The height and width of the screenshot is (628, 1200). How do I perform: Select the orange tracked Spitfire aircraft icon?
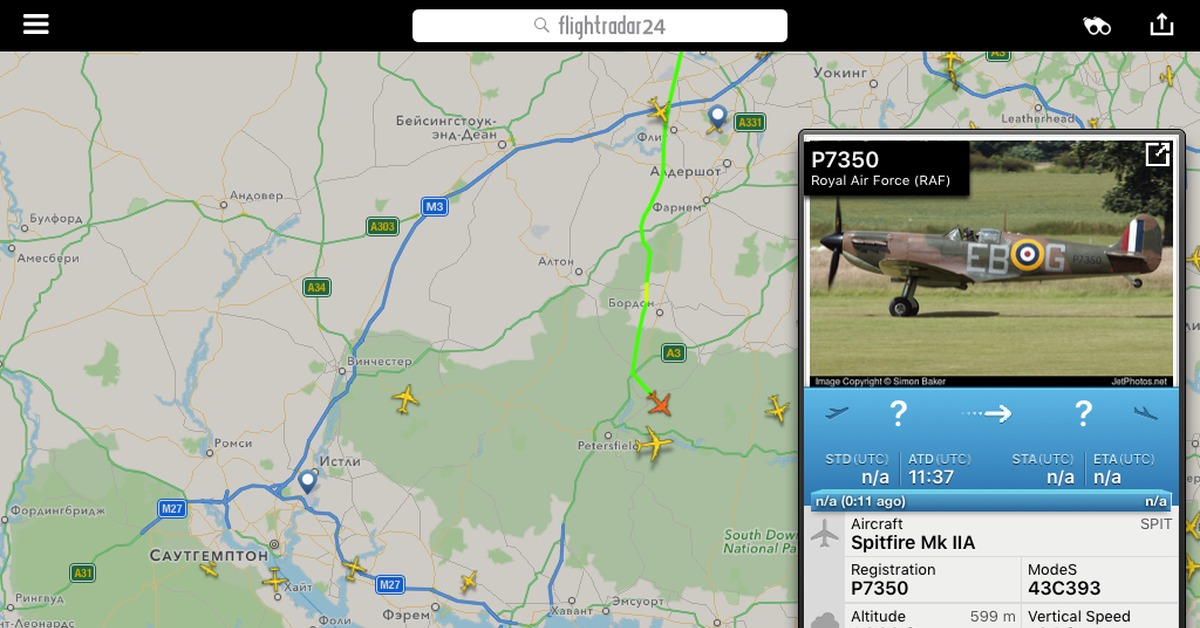tap(659, 404)
